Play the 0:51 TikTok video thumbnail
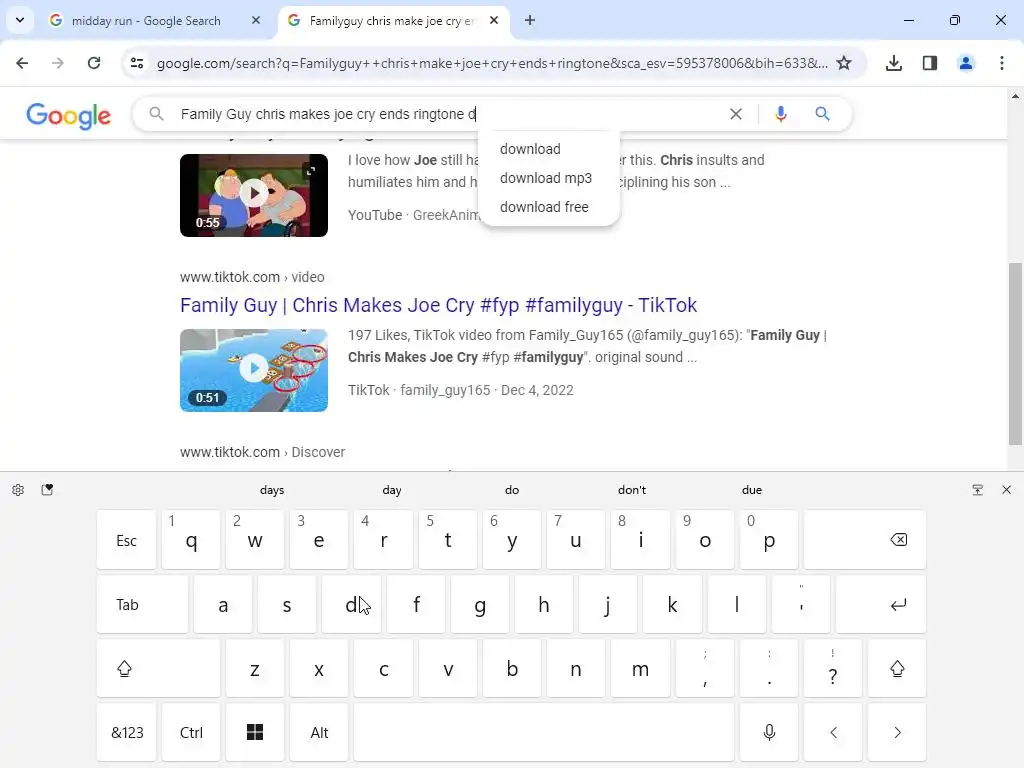Viewport: 1024px width, 768px height. pos(254,370)
